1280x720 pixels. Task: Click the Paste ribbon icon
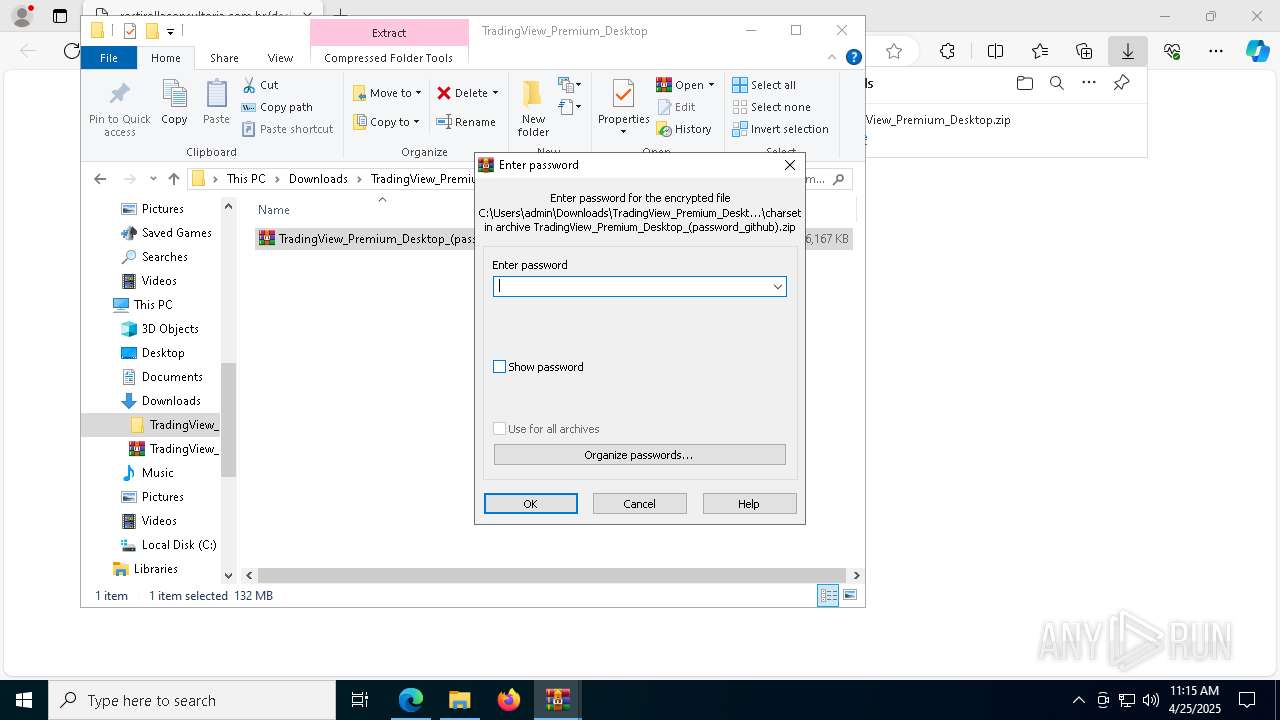coord(216,95)
